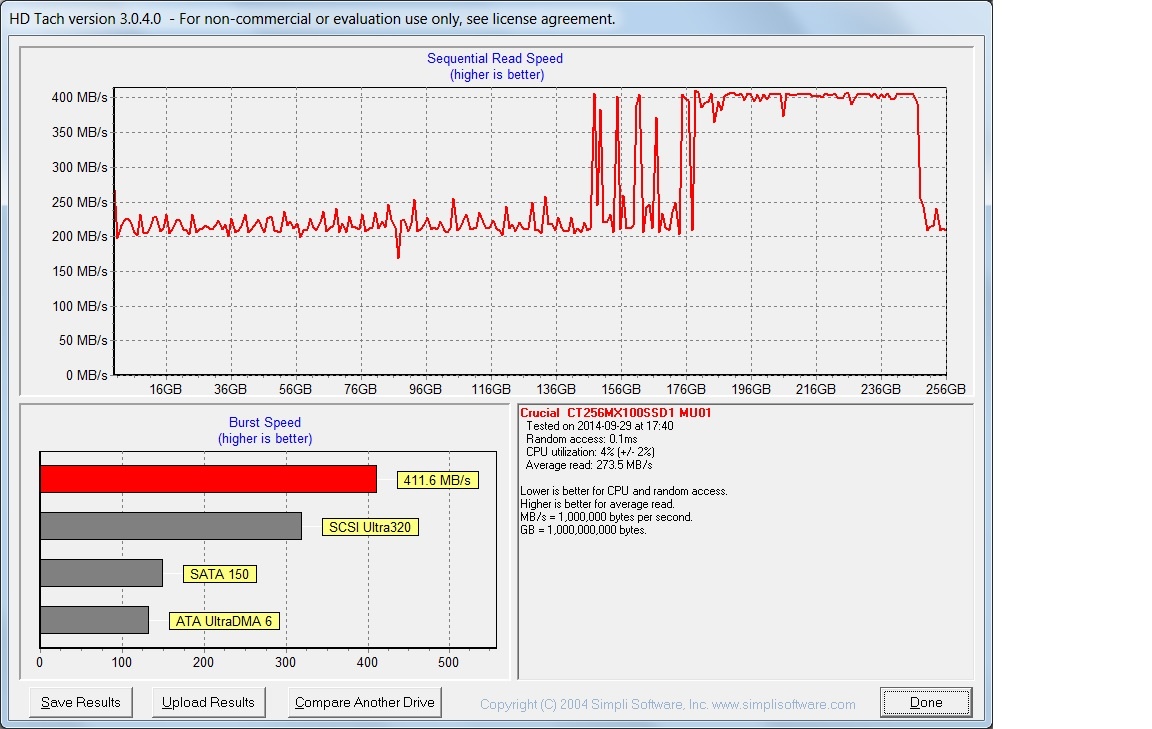Image resolution: width=1152 pixels, height=729 pixels.
Task: Click the 300 burst axis label
Action: tap(285, 663)
